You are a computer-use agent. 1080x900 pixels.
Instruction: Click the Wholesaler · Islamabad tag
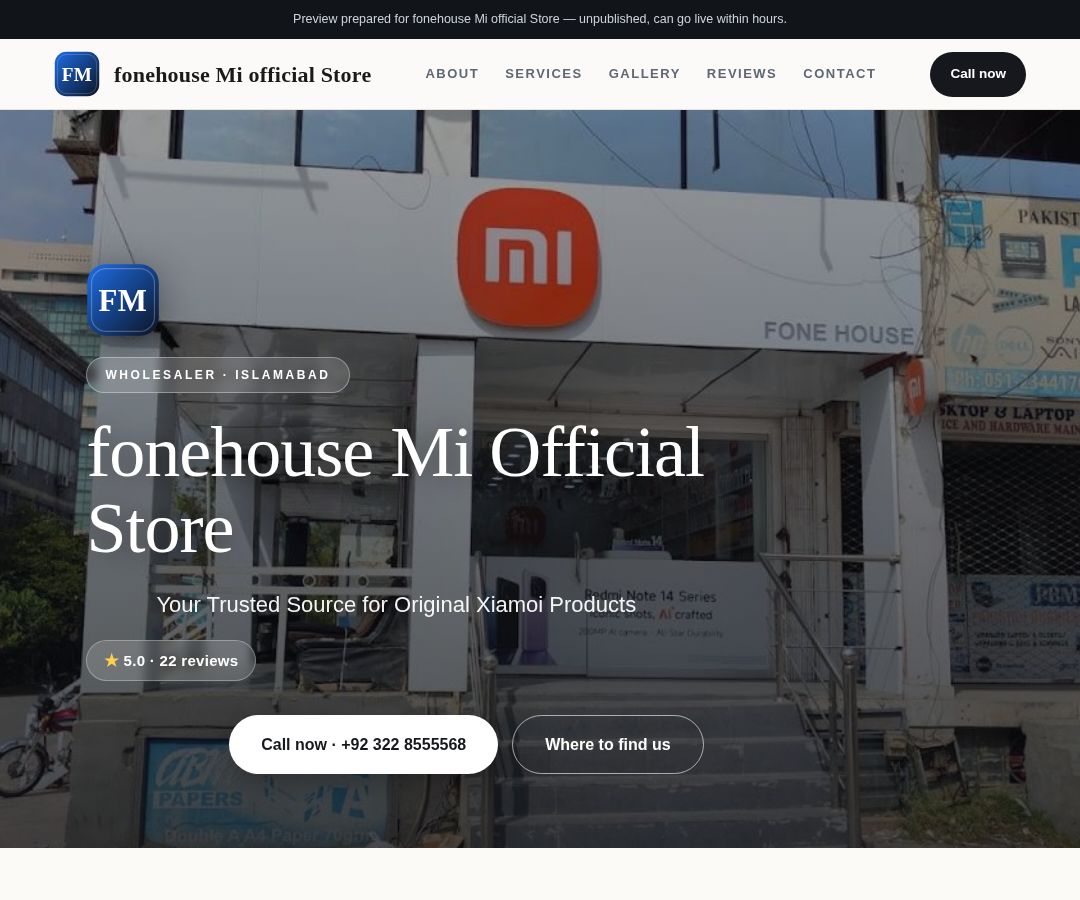218,375
